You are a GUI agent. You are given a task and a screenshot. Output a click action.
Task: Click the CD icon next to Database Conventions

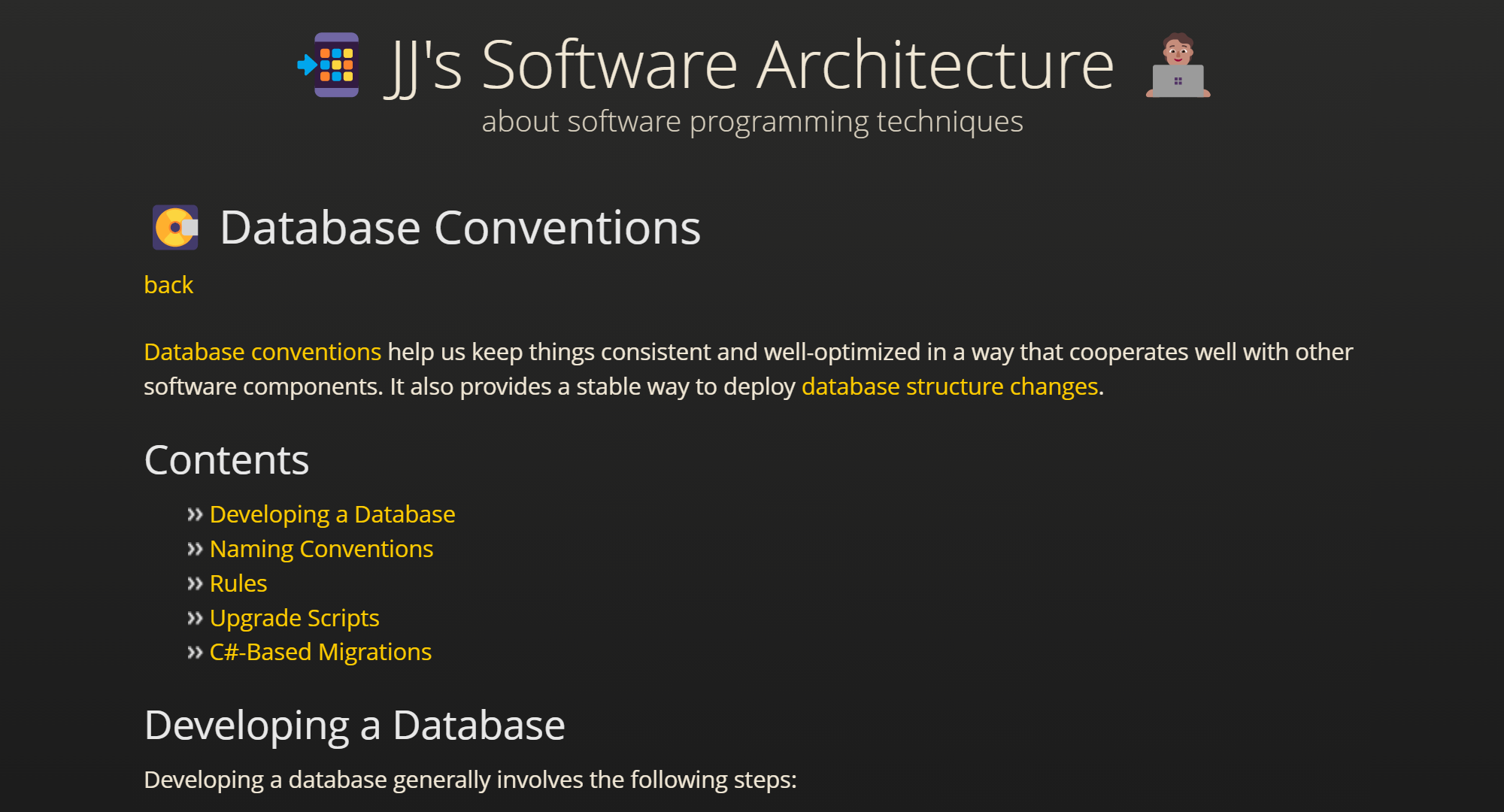pyautogui.click(x=175, y=227)
